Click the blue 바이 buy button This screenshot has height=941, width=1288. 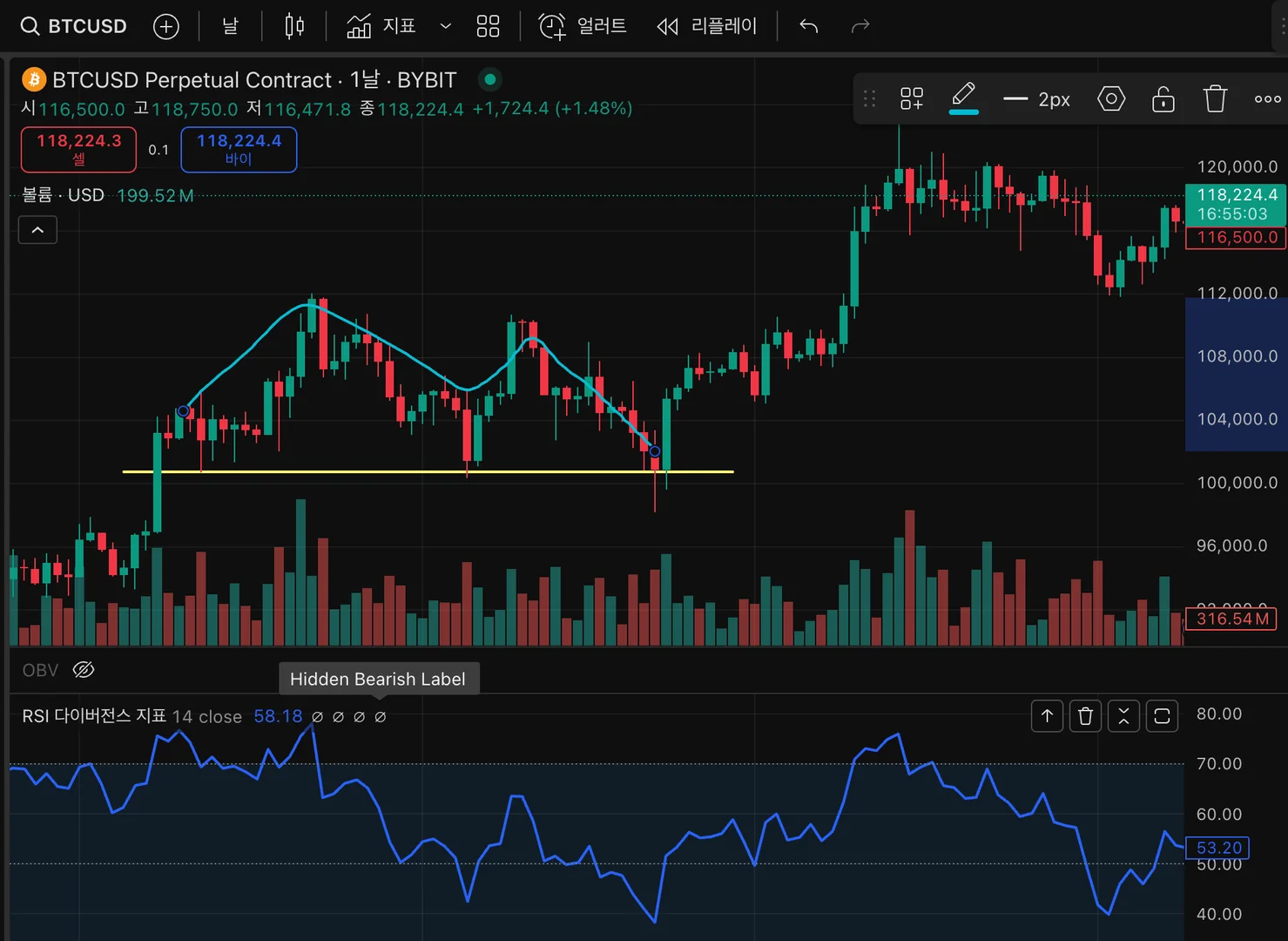tap(239, 149)
